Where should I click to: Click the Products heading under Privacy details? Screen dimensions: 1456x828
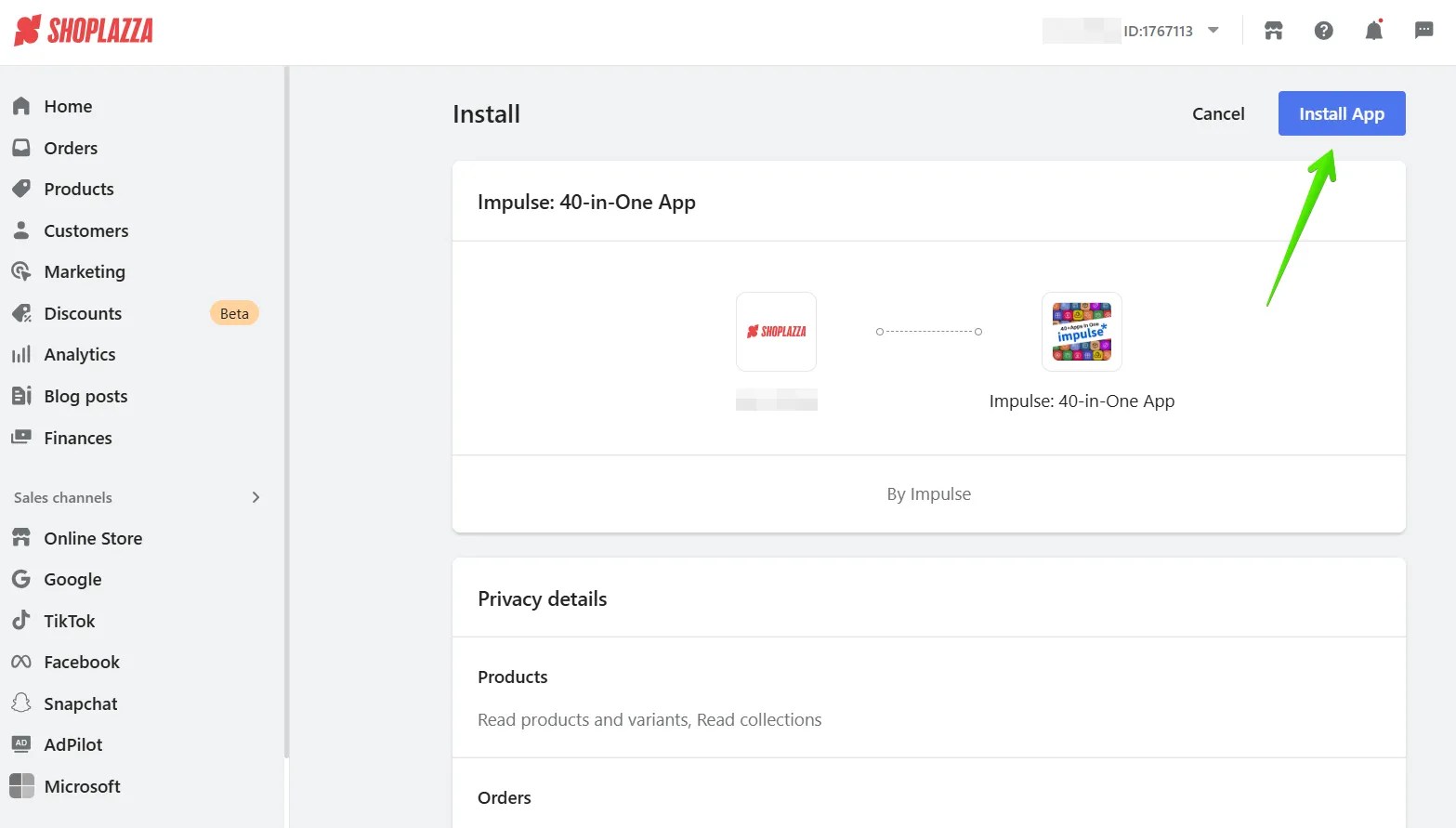513,677
